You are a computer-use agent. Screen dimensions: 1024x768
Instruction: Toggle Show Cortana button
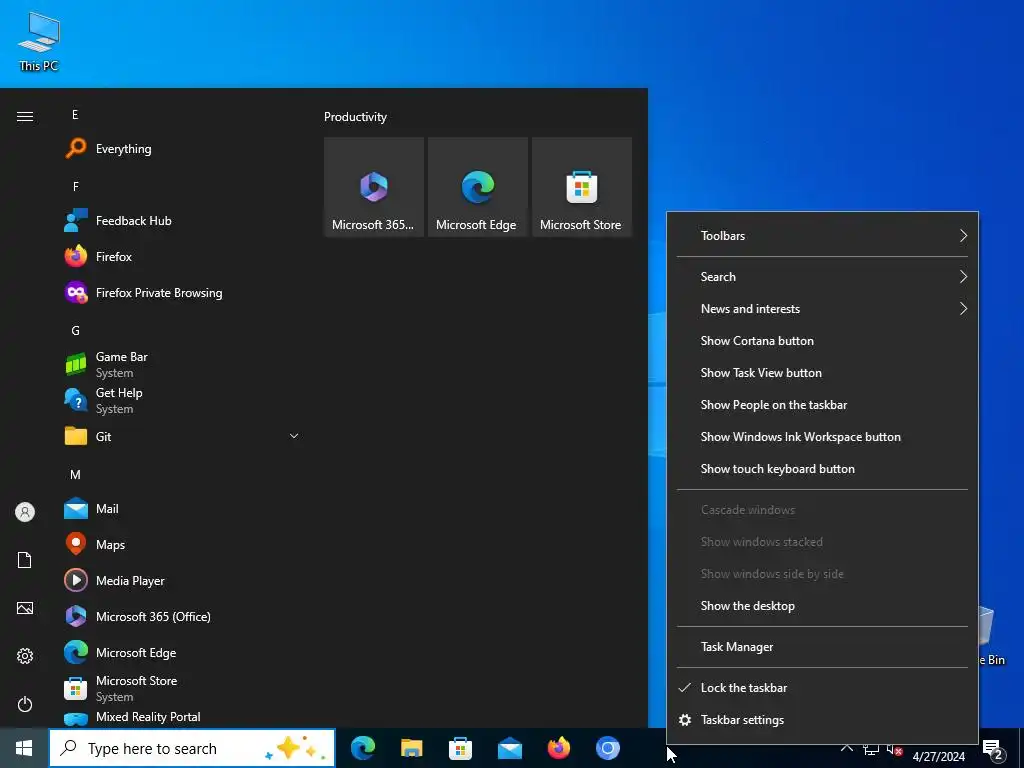click(x=822, y=341)
